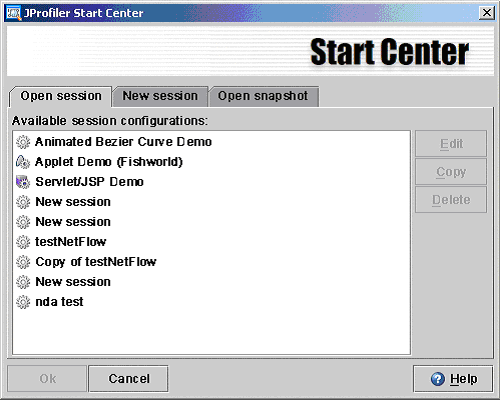Click gear icon beside Animated Bezier Curve Demo
Viewport: 500px width, 400px height.
pyautogui.click(x=23, y=142)
